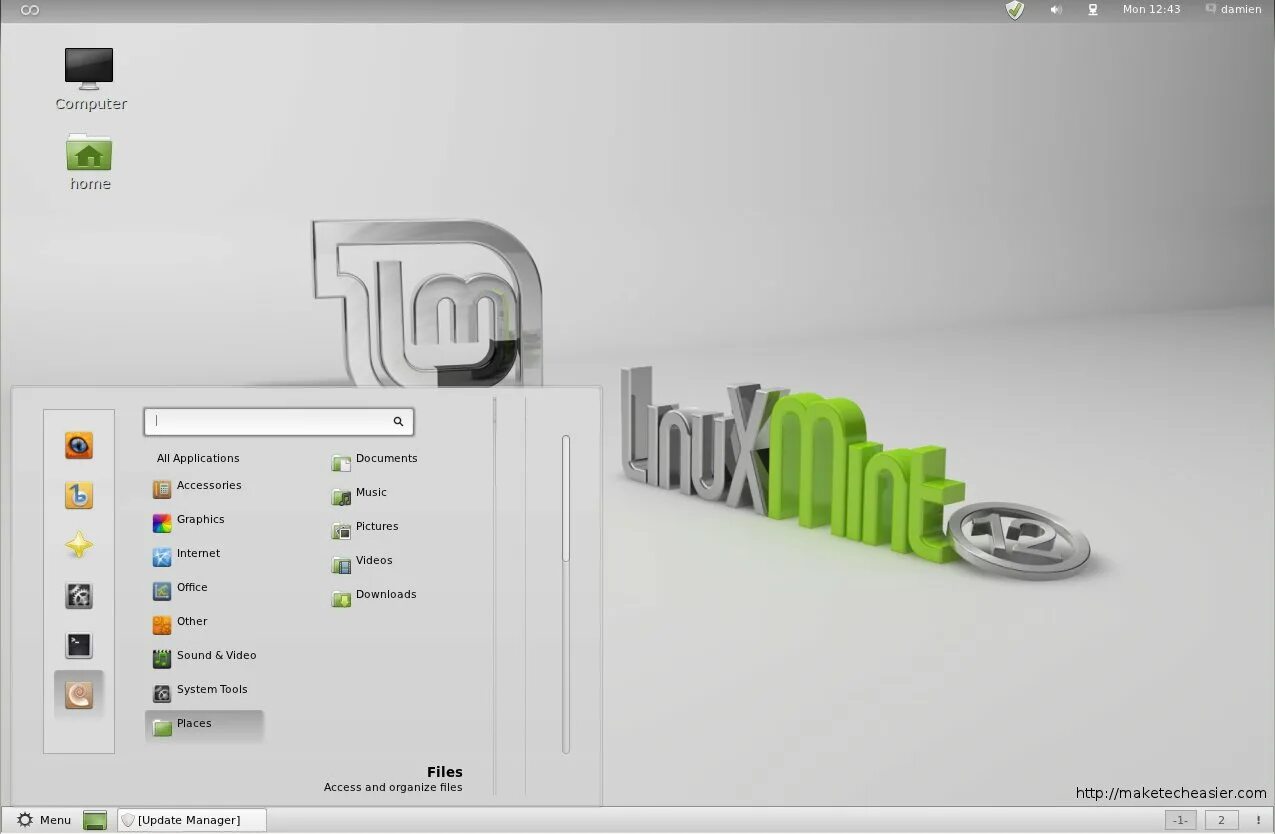Click the show desktop icon beside Menu
Image resolution: width=1275 pixels, height=834 pixels.
(95, 821)
